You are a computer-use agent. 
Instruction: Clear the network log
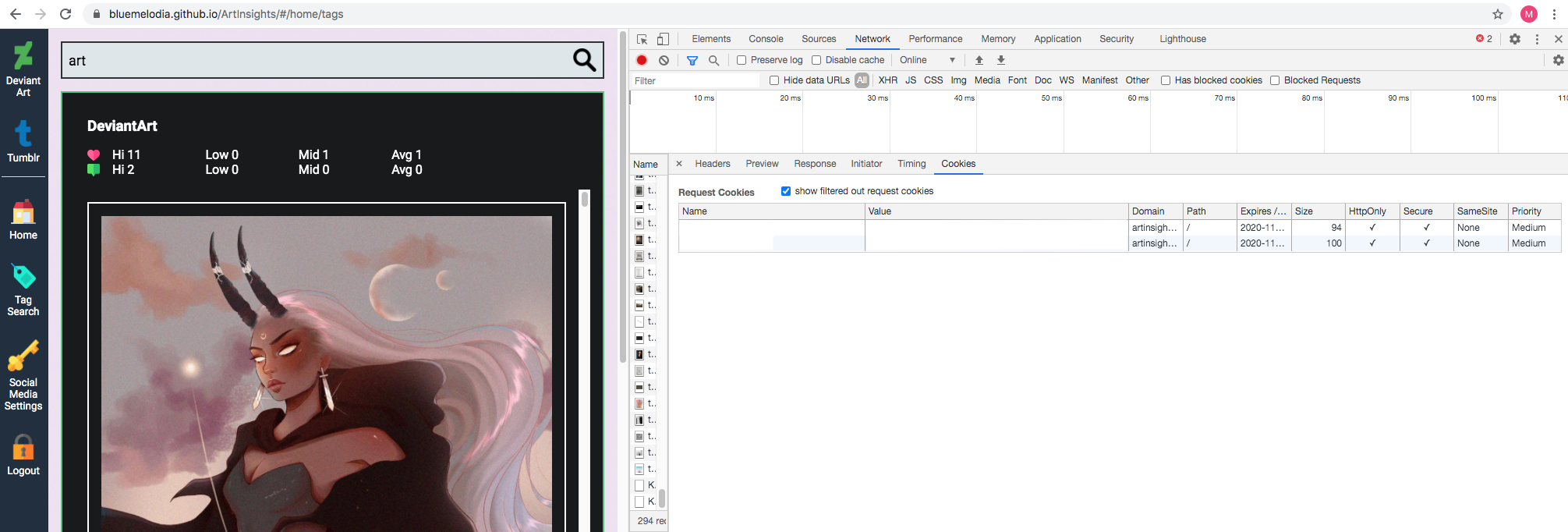tap(664, 60)
